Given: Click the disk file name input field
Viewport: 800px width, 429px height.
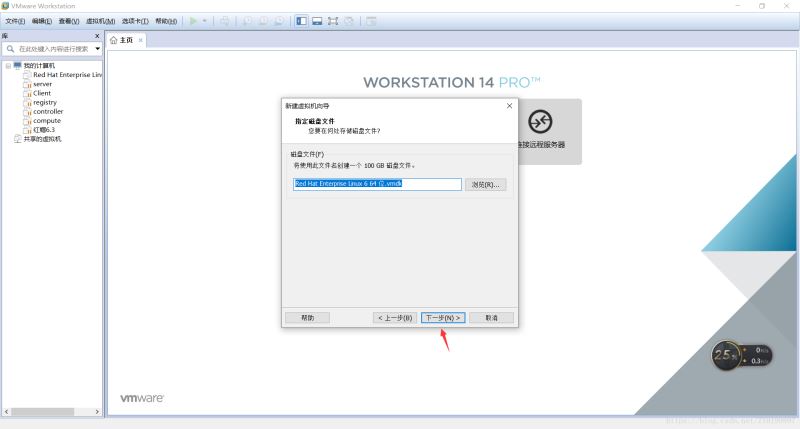Looking at the screenshot, I should point(377,184).
